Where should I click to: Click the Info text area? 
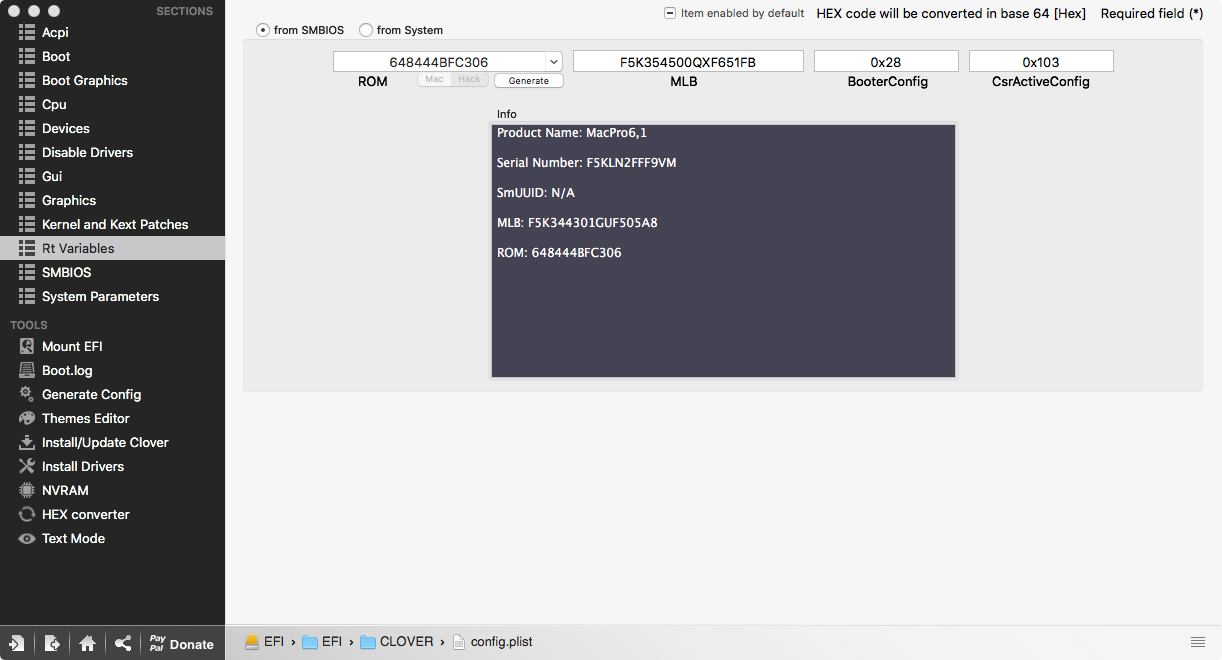click(723, 251)
